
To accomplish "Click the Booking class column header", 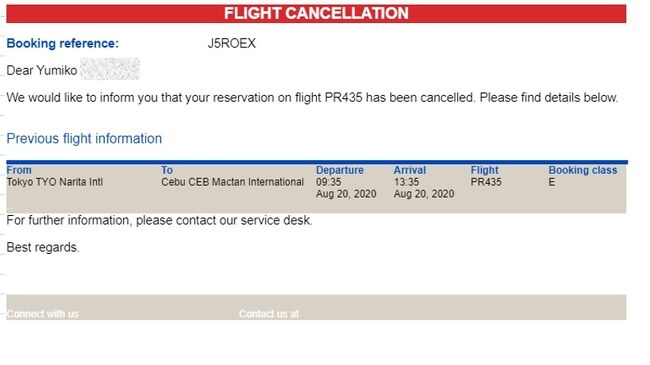I will click(582, 170).
